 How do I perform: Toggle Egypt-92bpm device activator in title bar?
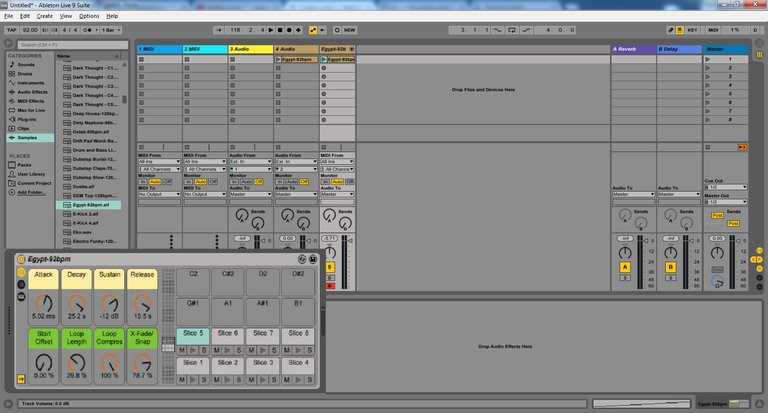pos(21,259)
